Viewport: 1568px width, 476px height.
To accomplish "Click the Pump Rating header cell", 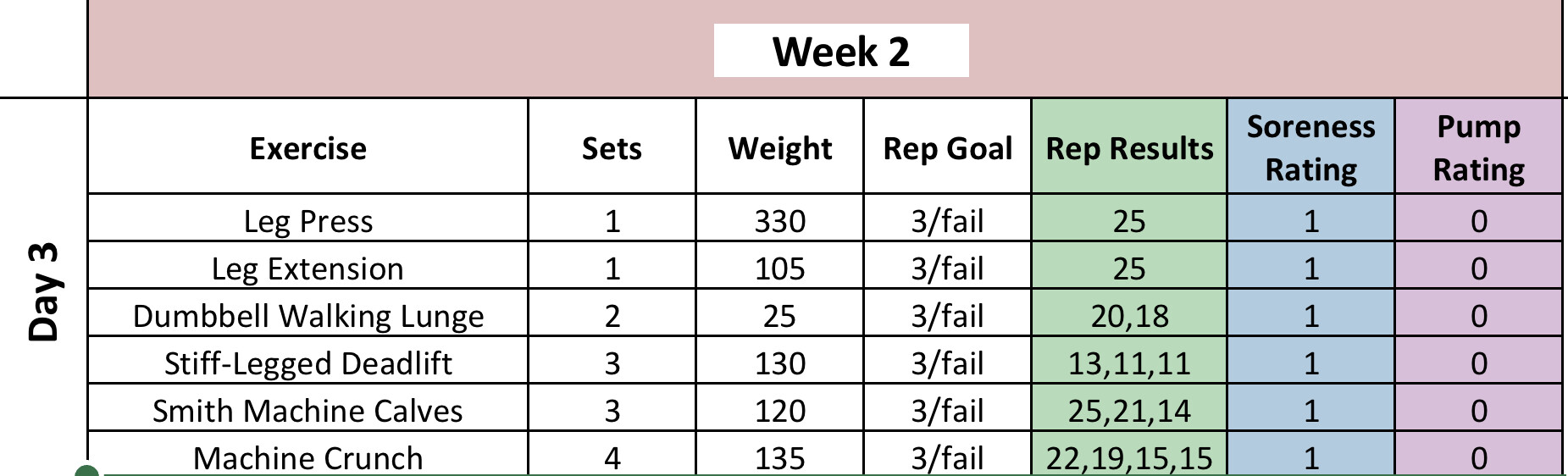I will [1478, 148].
